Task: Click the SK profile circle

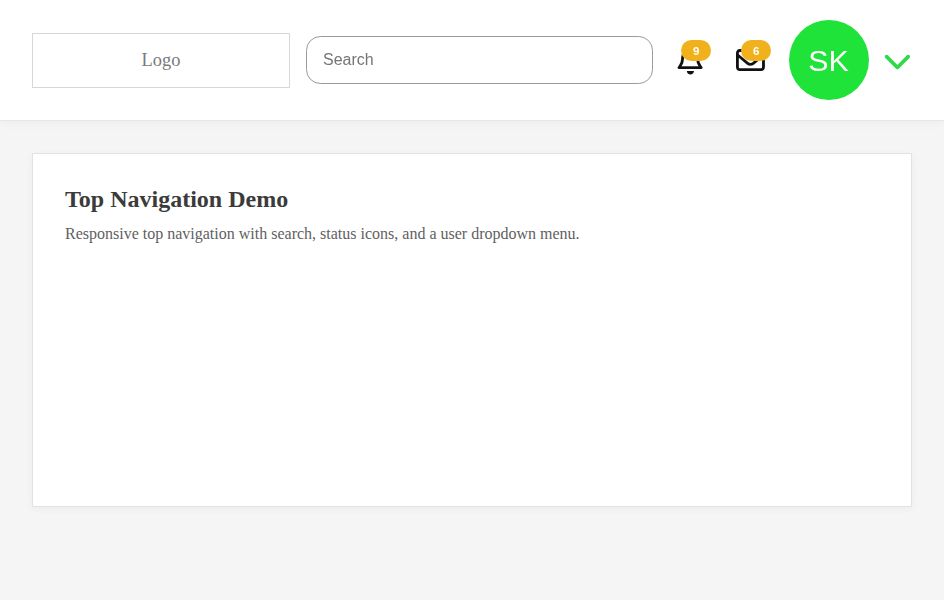Action: pyautogui.click(x=828, y=60)
